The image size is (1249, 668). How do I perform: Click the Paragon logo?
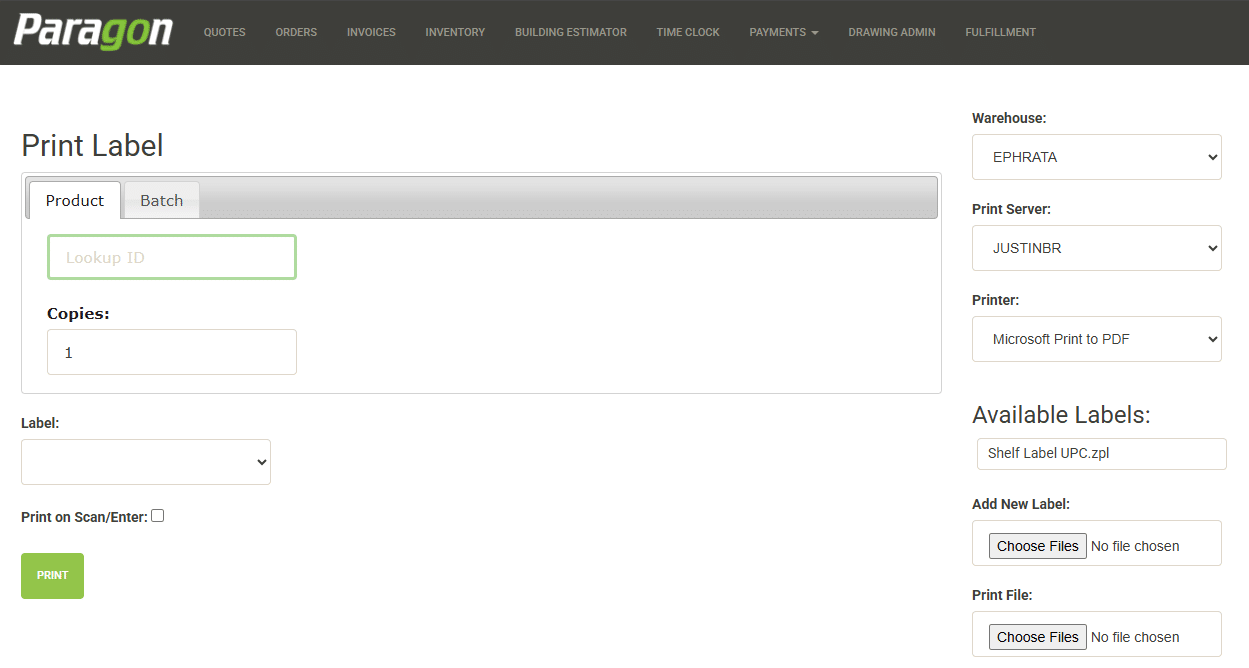pyautogui.click(x=92, y=31)
